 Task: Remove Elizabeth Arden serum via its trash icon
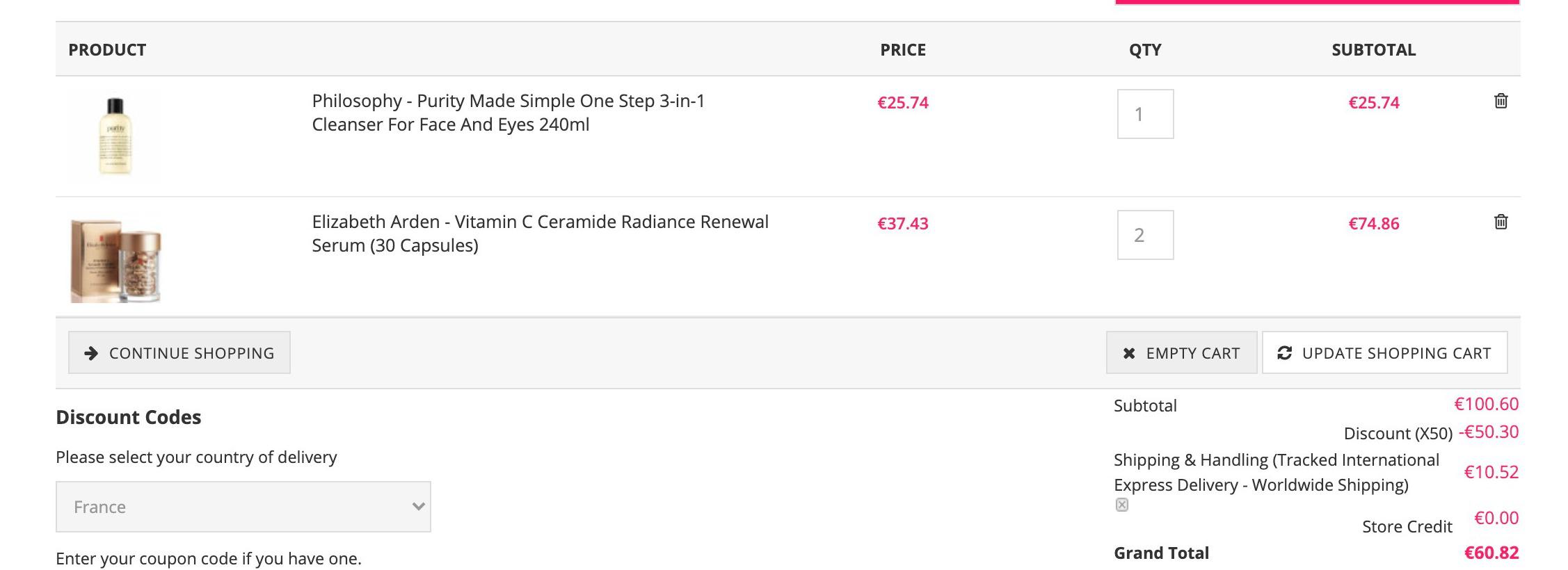point(1501,222)
